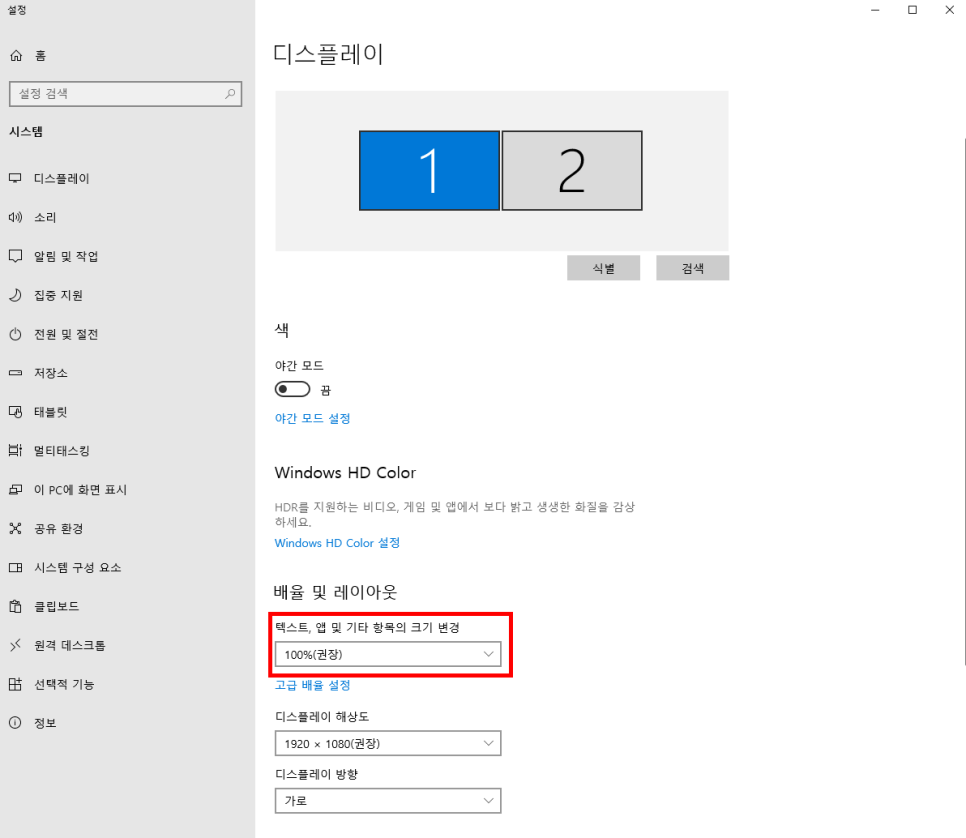Click the 선택적 기능 icon
The width and height of the screenshot is (966, 838).
click(x=15, y=684)
